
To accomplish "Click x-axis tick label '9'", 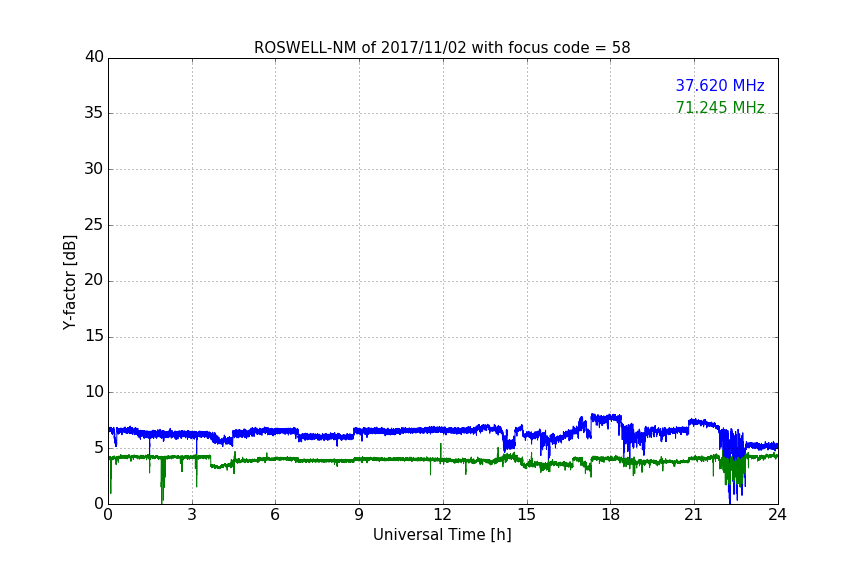I will [x=359, y=515].
